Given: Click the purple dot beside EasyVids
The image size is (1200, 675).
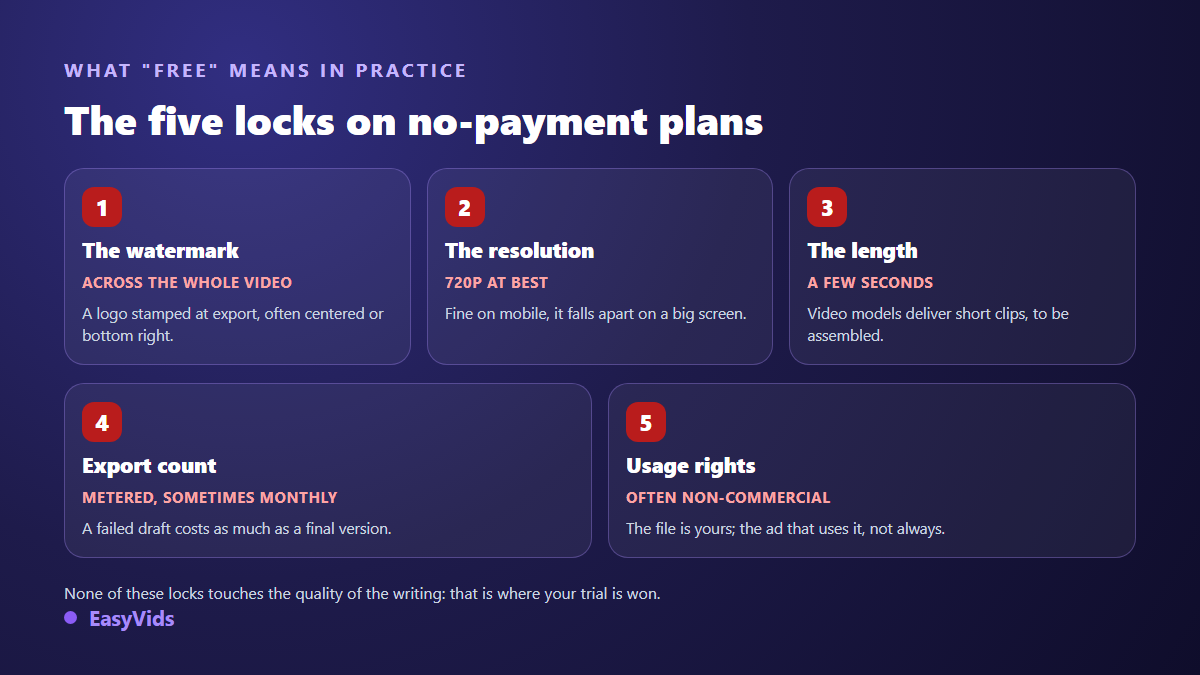Looking at the screenshot, I should (x=71, y=618).
